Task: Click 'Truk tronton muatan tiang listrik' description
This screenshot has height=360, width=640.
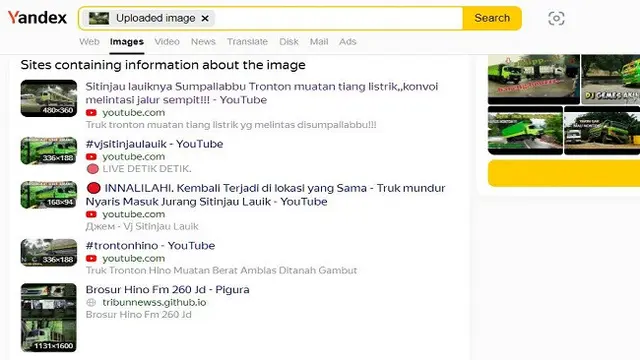Action: [x=231, y=125]
